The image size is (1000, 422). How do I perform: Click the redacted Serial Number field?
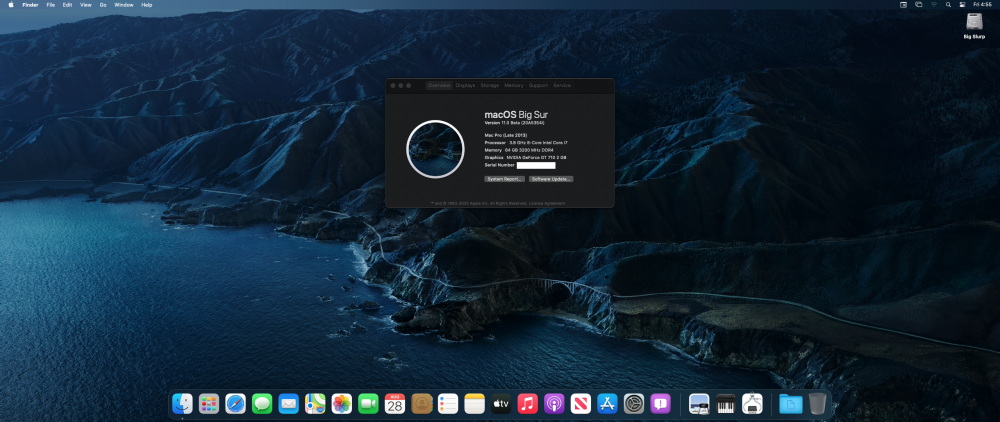536,165
